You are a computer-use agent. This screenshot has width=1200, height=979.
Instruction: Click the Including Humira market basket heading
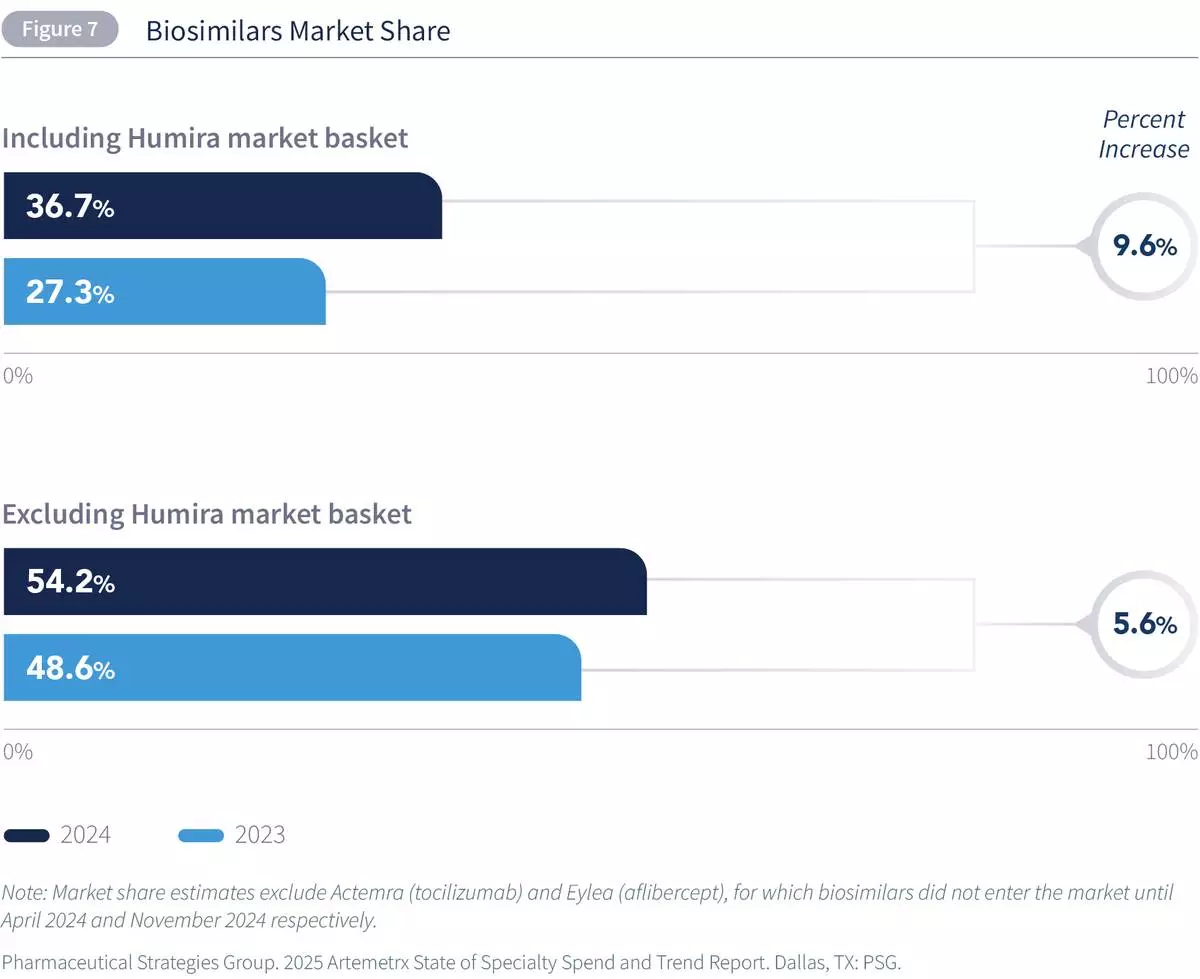pyautogui.click(x=205, y=137)
